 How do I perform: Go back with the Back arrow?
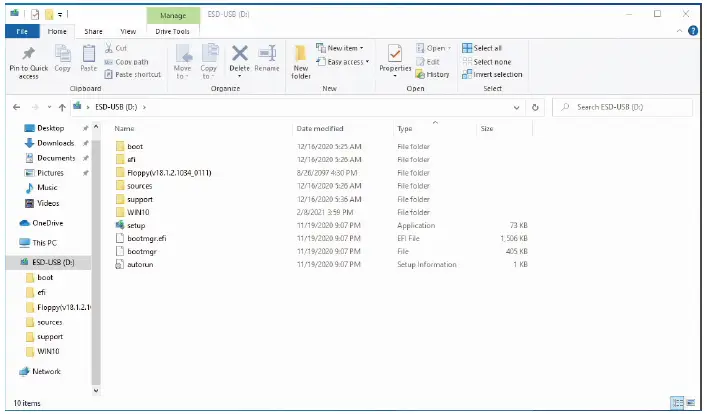coord(17,107)
